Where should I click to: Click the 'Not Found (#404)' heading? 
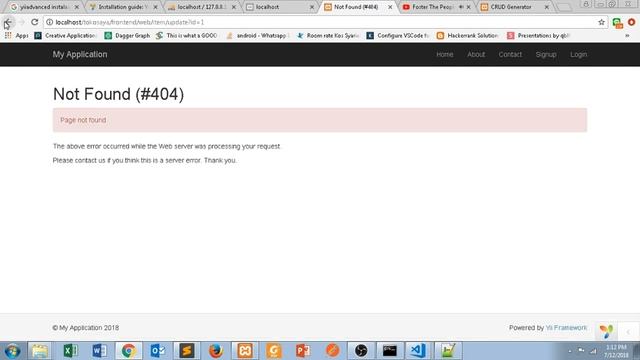tap(118, 94)
